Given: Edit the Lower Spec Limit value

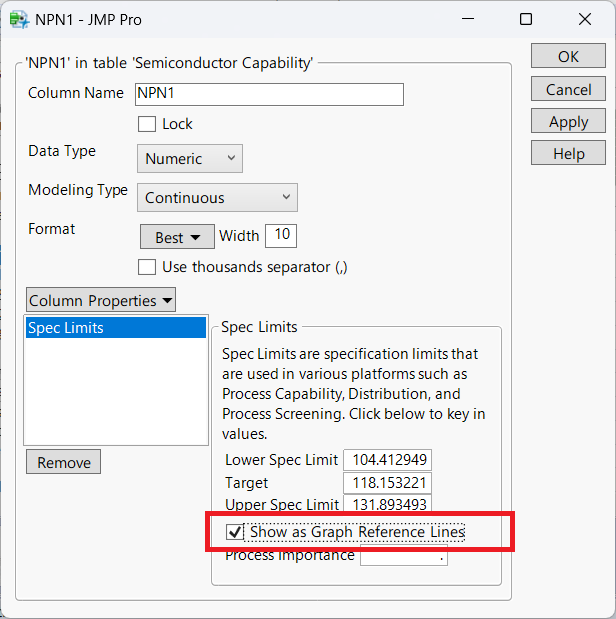Looking at the screenshot, I should click(387, 460).
